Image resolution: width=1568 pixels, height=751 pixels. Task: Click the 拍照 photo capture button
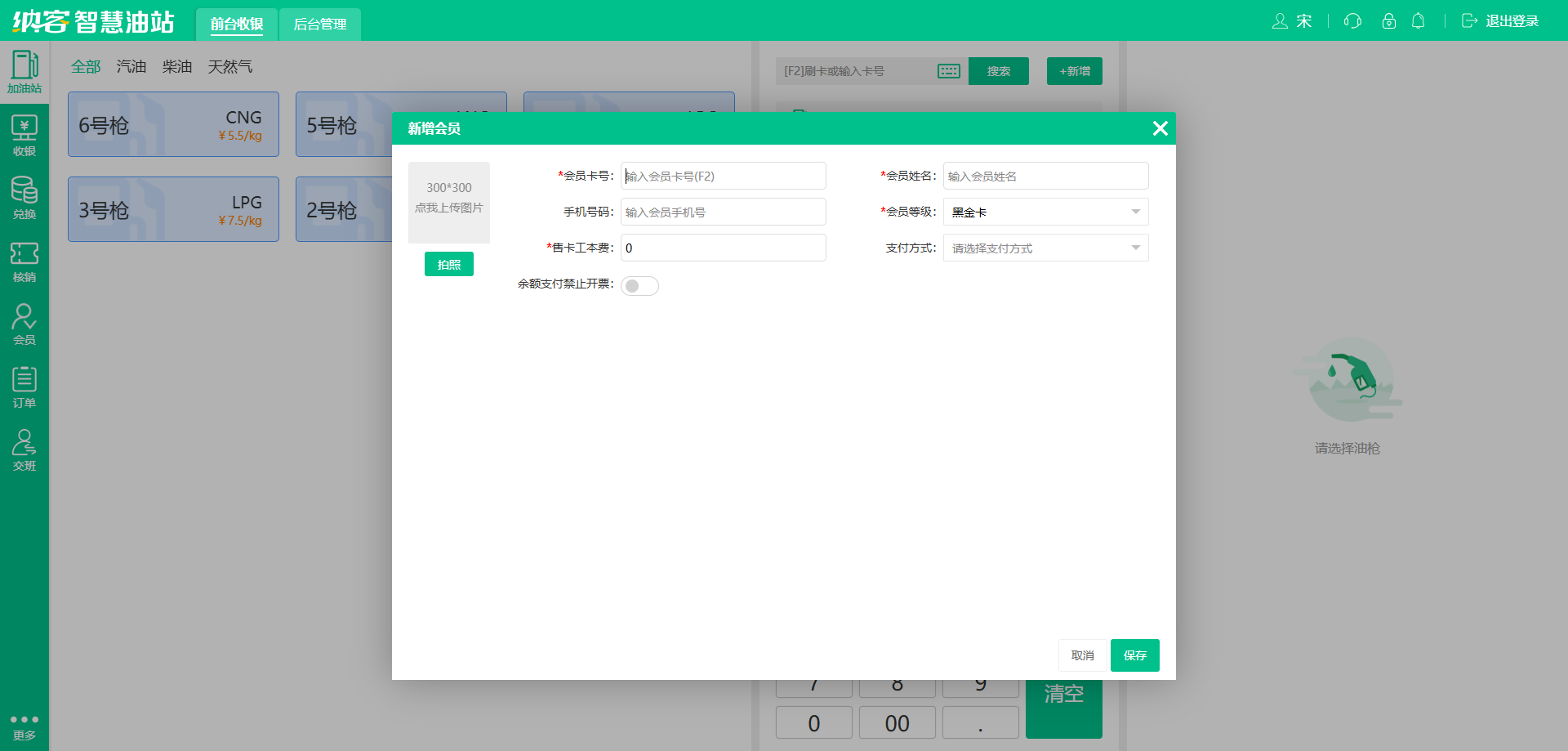click(448, 263)
